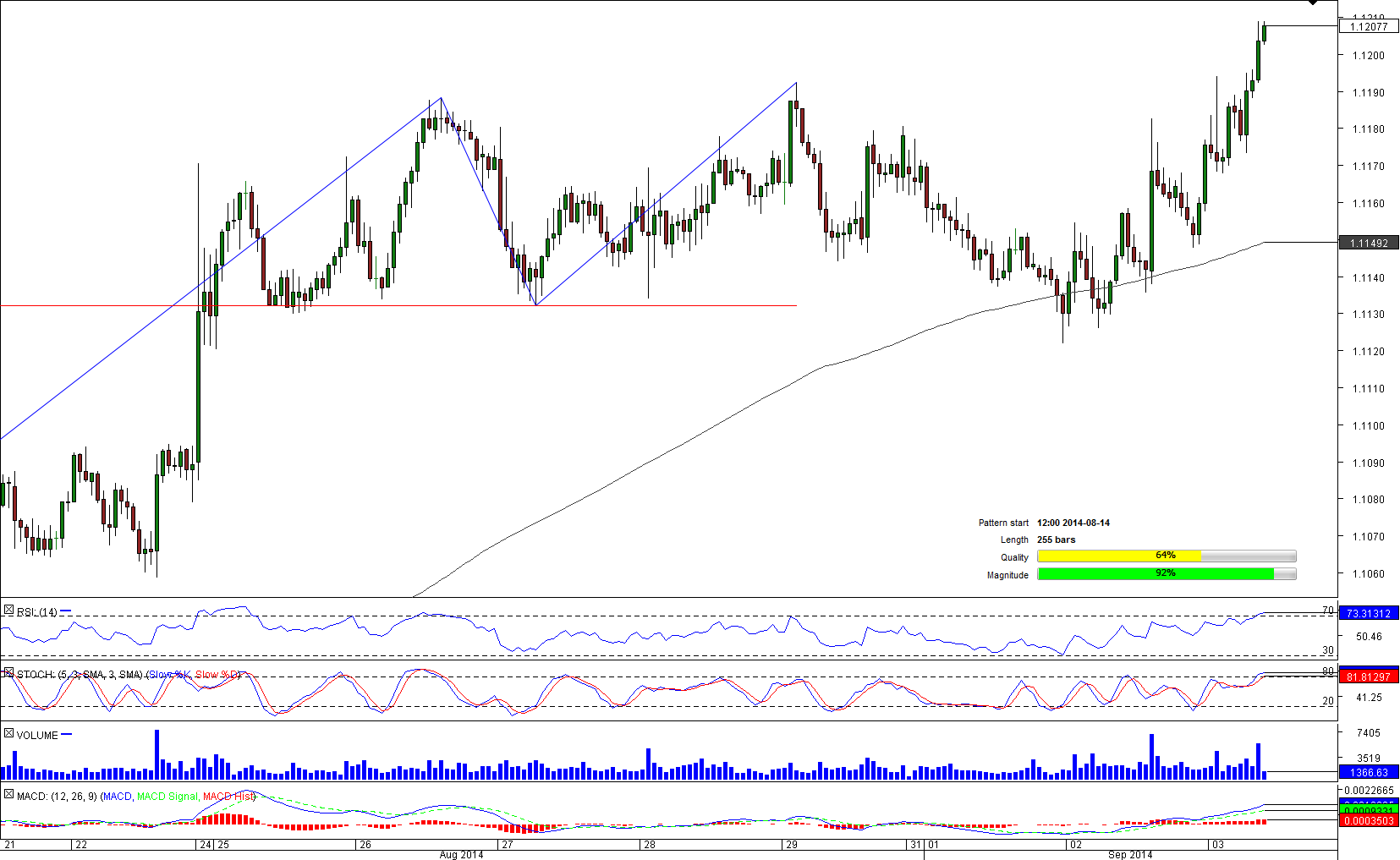Close the MACD indicator panel

[x=8, y=795]
